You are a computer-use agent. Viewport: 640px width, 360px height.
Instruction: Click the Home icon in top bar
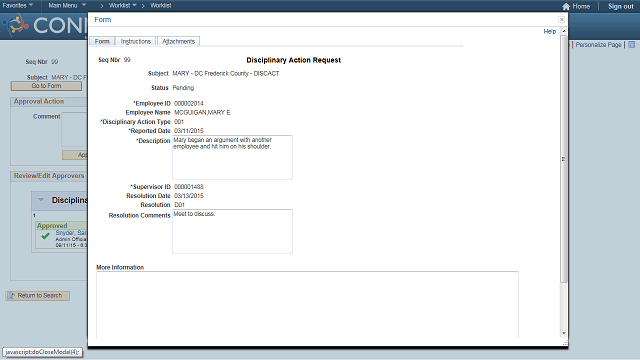(566, 7)
